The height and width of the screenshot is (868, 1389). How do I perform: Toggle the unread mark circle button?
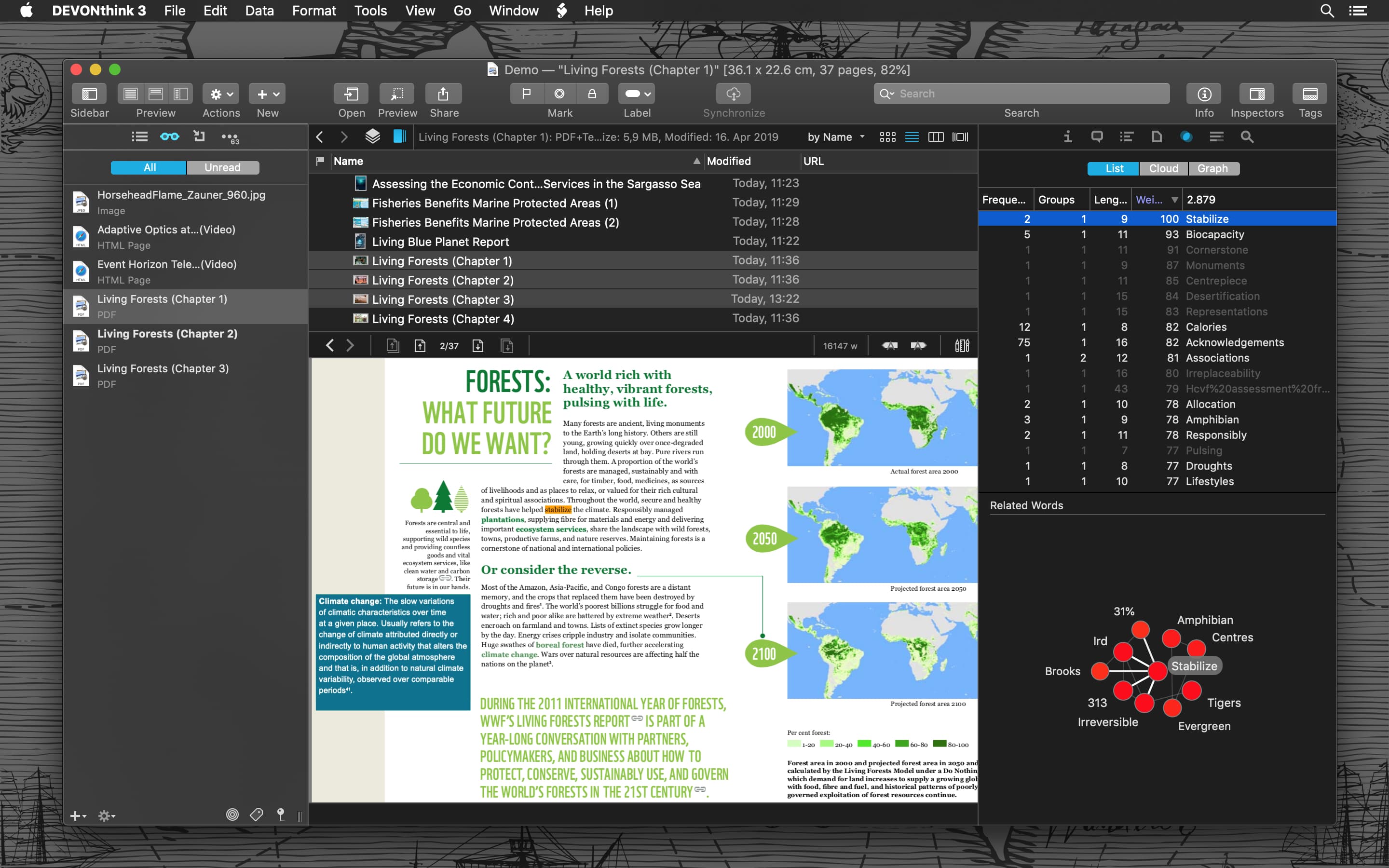559,94
